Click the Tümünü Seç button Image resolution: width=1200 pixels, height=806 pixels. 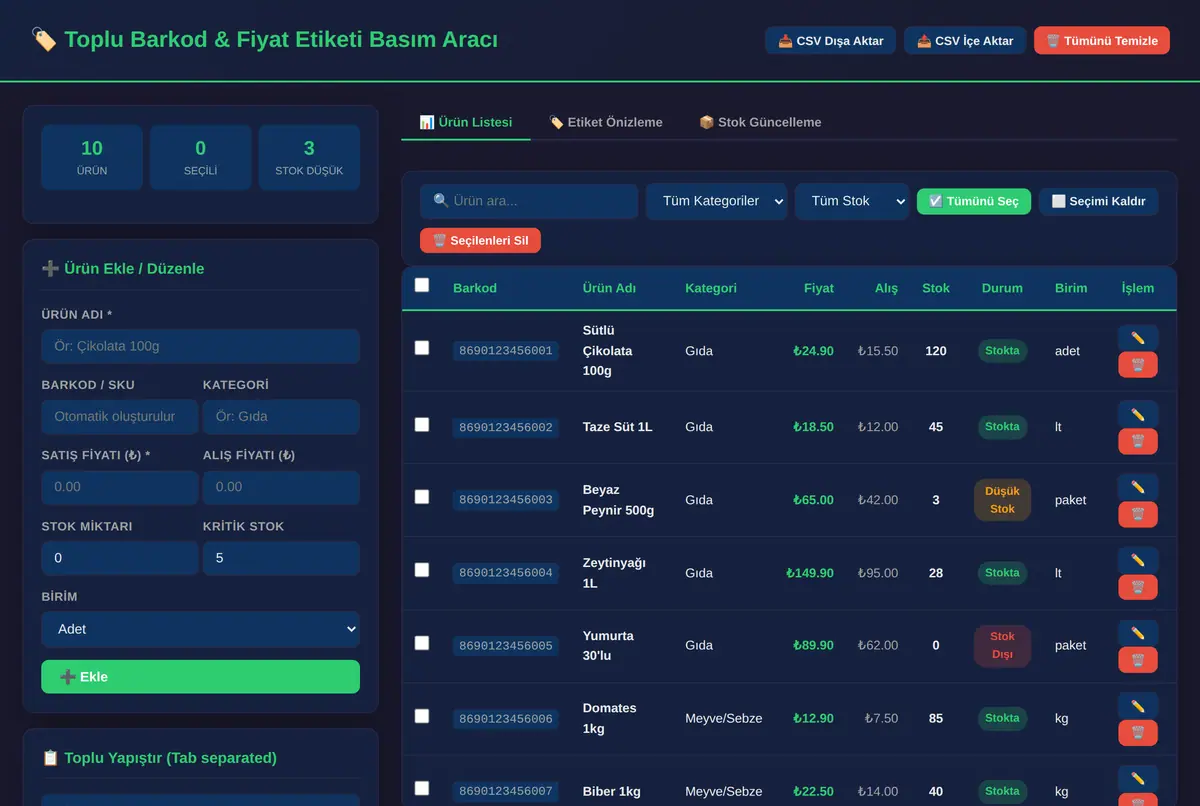click(x=974, y=201)
